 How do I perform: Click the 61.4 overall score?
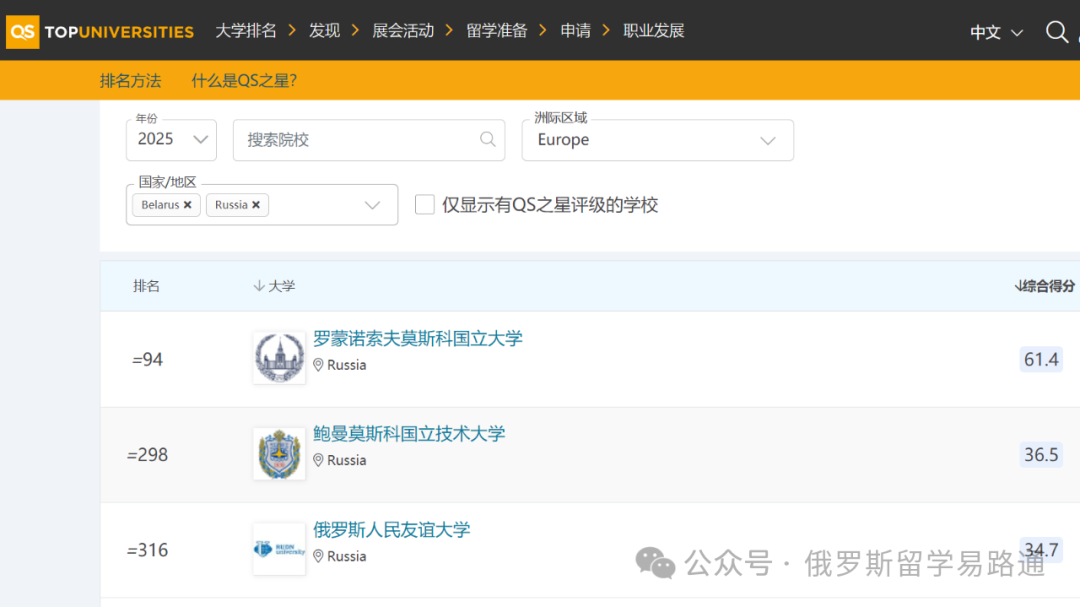pos(1041,359)
